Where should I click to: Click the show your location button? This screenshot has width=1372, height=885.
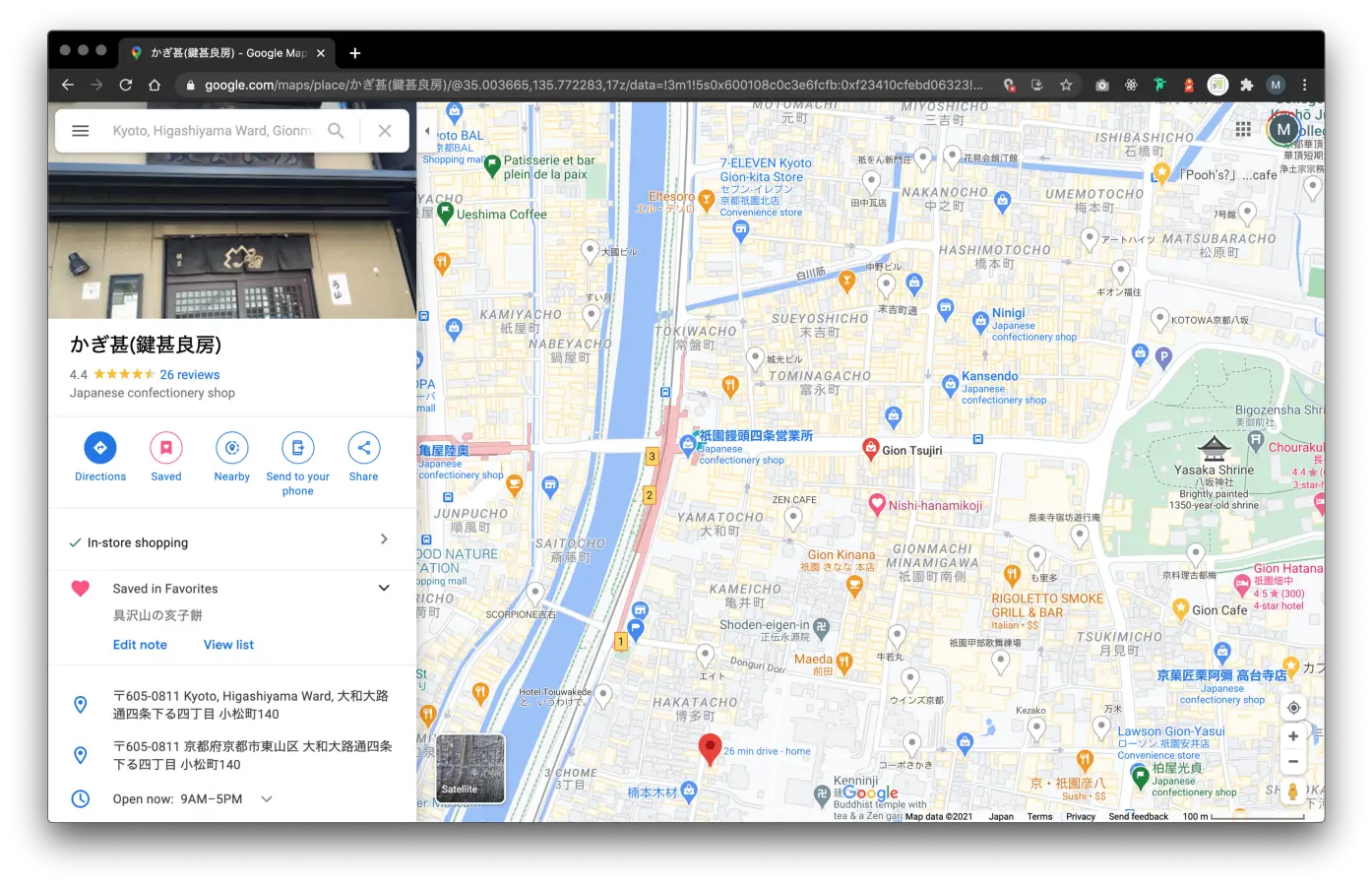pos(1293,708)
